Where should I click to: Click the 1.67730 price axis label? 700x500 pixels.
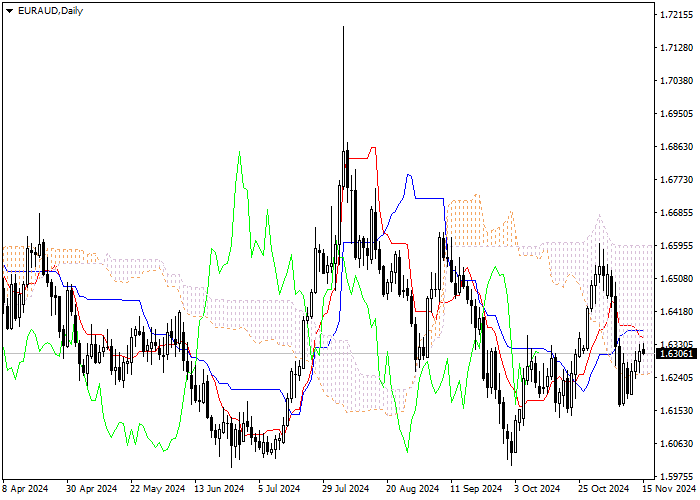pos(677,179)
